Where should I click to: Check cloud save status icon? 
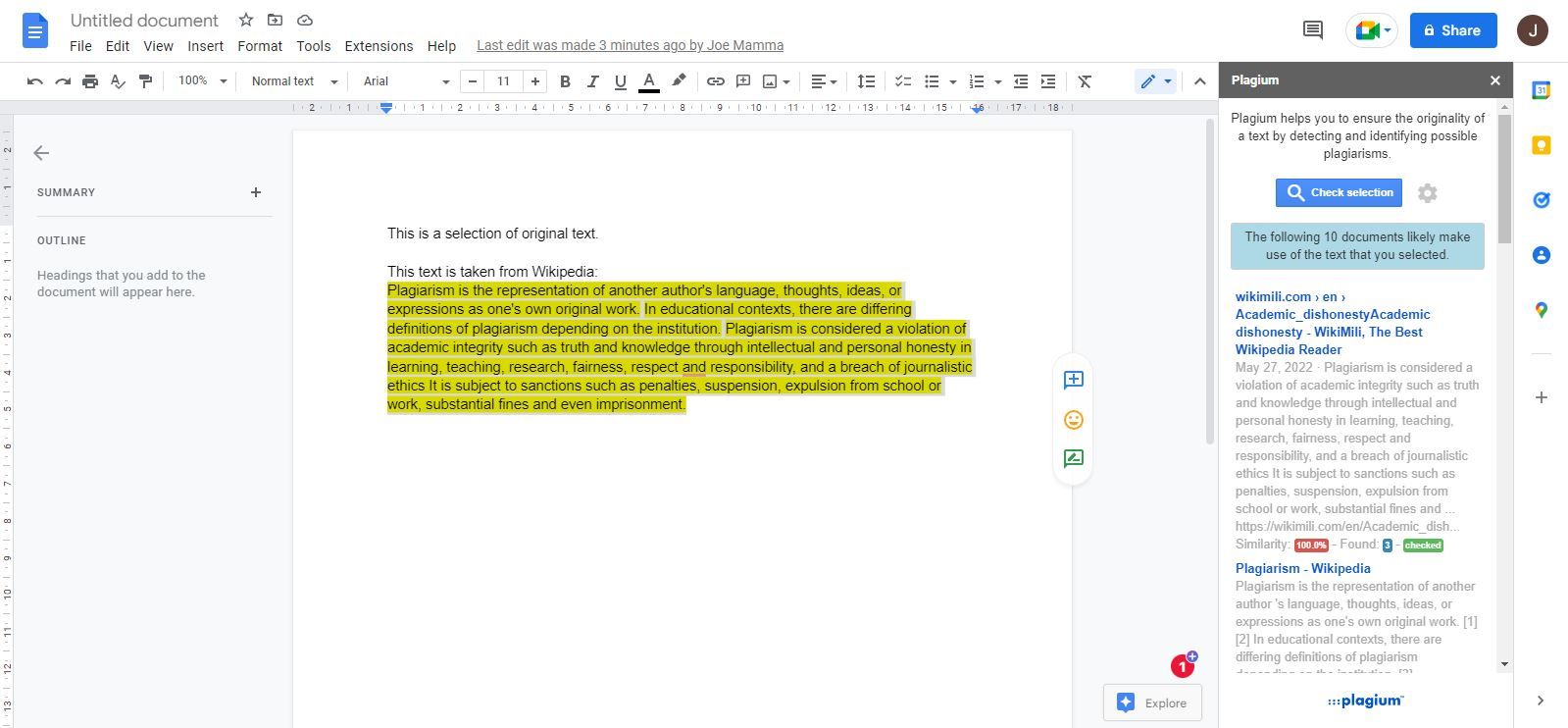305,20
